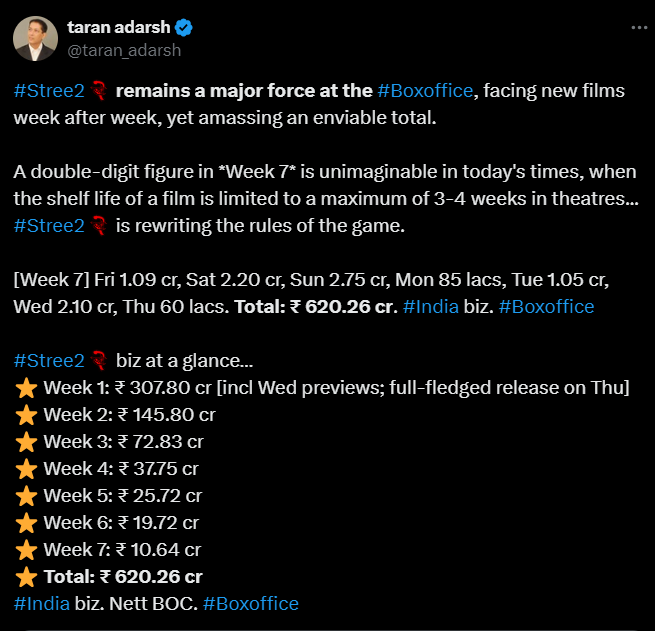Viewport: 655px width, 631px height.
Task: Open the tweet's more options menu
Action: pyautogui.click(x=638, y=28)
